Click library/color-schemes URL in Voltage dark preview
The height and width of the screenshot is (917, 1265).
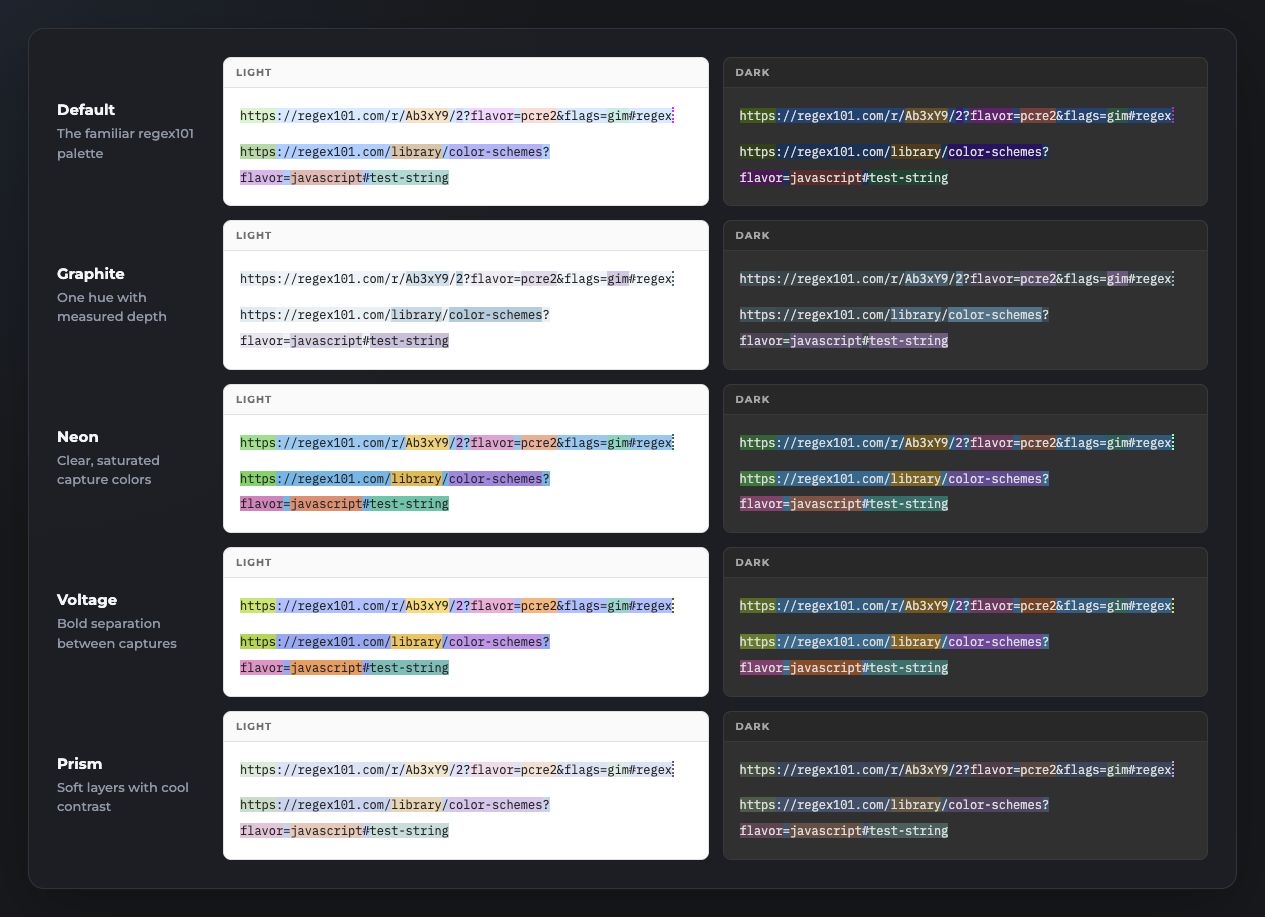click(894, 642)
